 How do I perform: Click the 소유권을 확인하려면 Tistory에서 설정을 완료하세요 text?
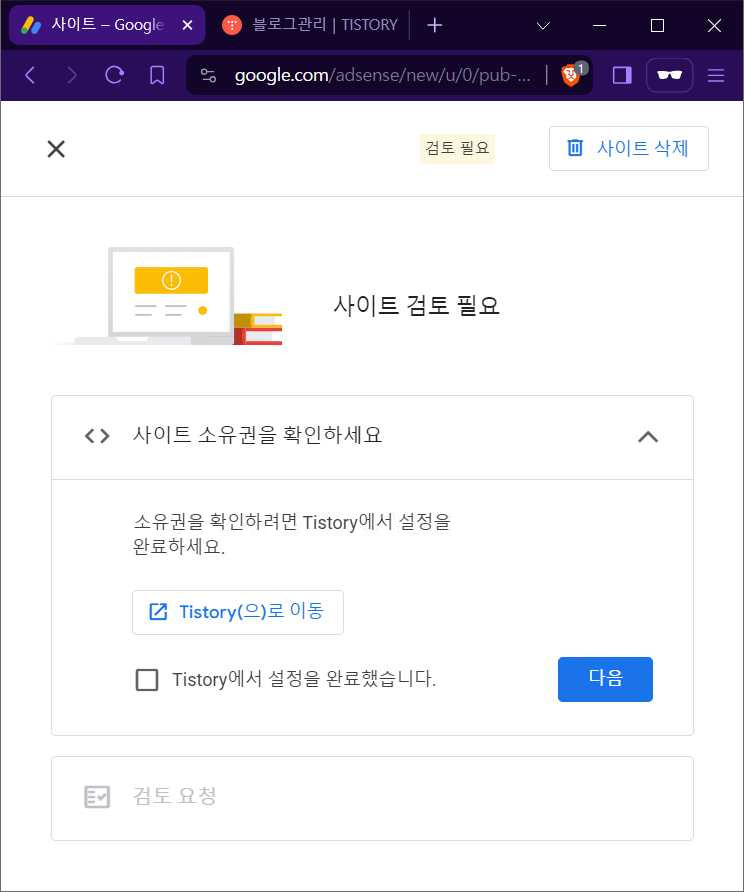tap(292, 534)
